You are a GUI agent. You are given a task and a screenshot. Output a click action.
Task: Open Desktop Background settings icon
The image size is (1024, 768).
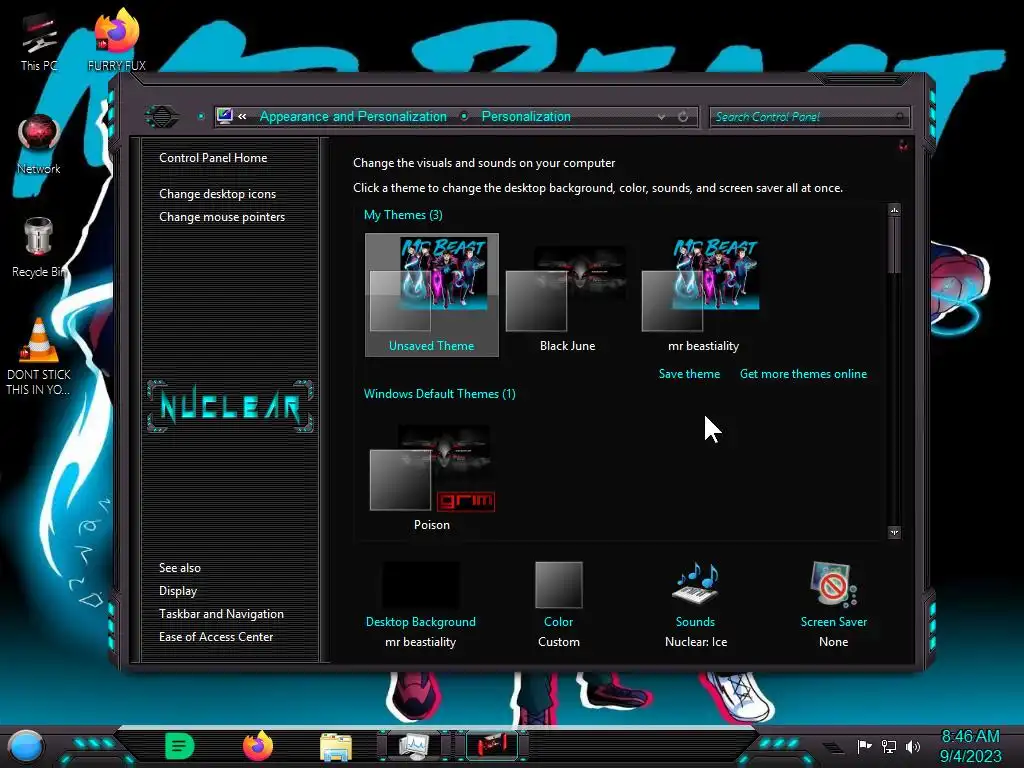[x=421, y=585]
